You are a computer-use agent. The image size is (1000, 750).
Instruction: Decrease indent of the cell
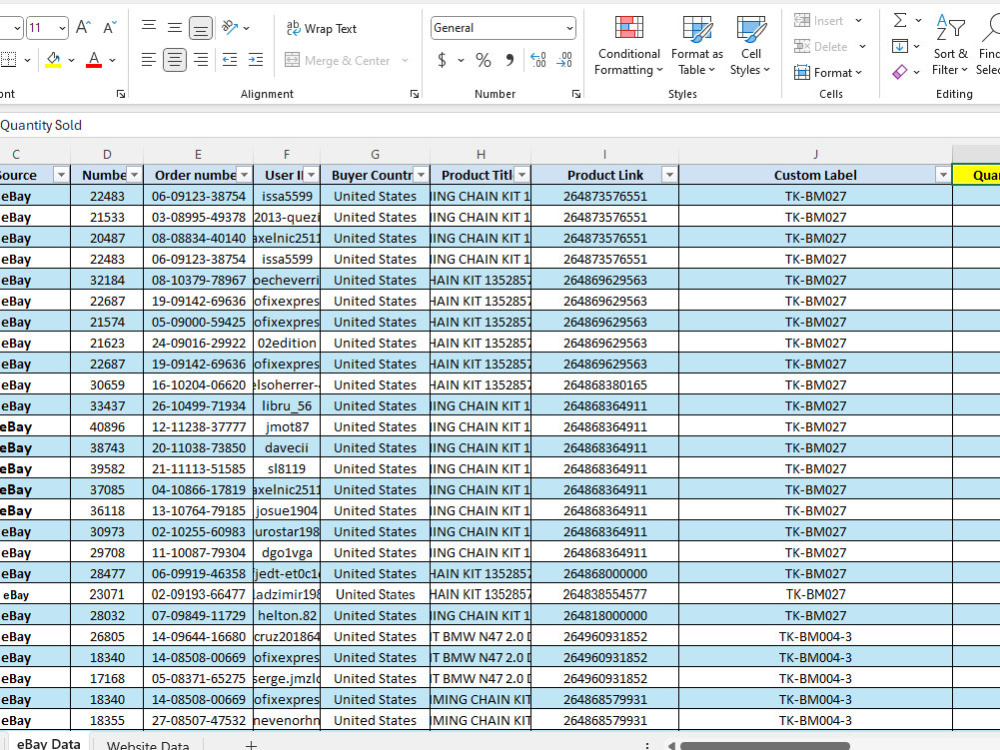pos(230,60)
